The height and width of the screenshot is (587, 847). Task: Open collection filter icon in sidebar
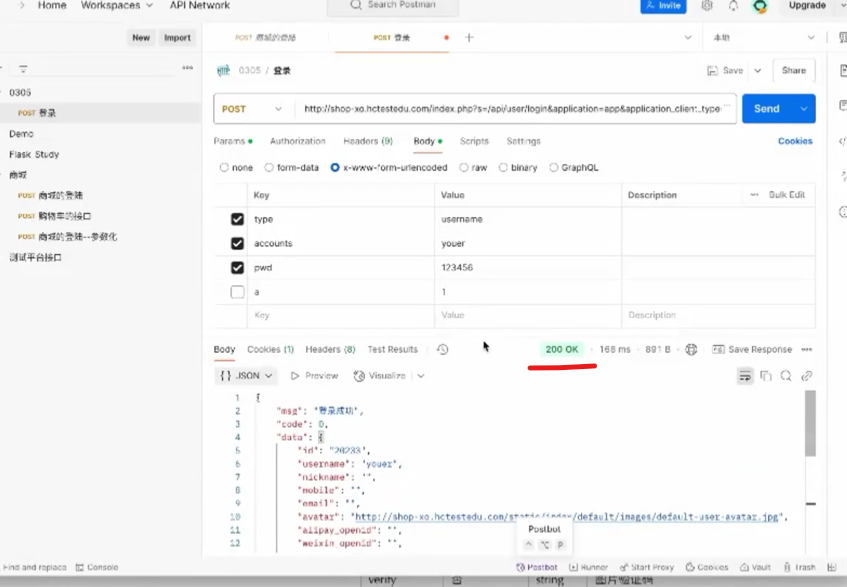click(23, 69)
